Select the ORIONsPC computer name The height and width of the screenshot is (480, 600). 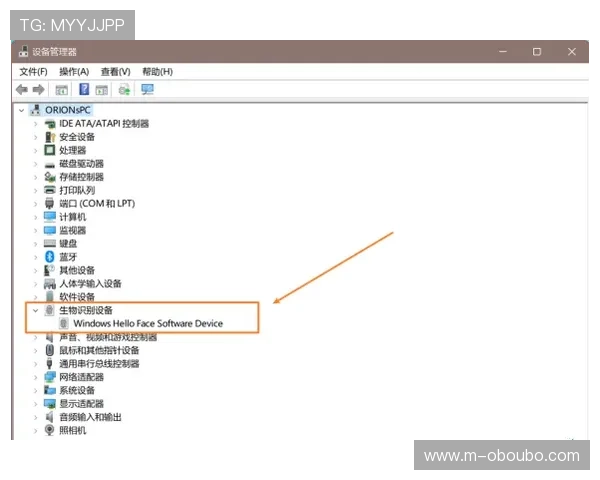(x=68, y=110)
